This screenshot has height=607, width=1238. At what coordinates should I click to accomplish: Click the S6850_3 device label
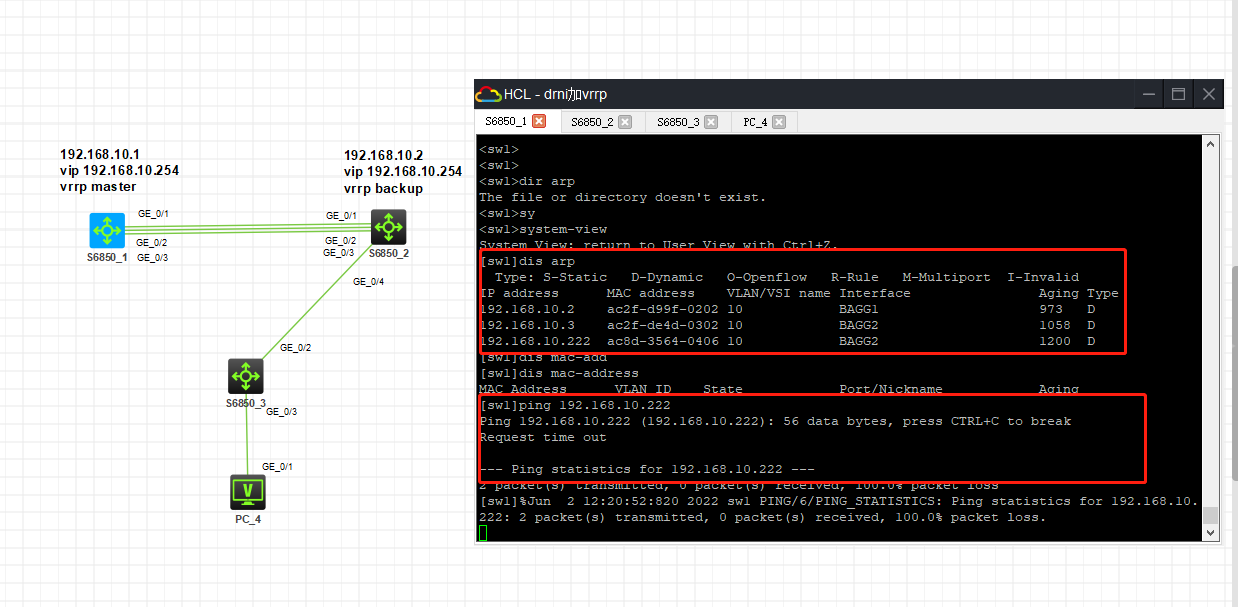[246, 403]
